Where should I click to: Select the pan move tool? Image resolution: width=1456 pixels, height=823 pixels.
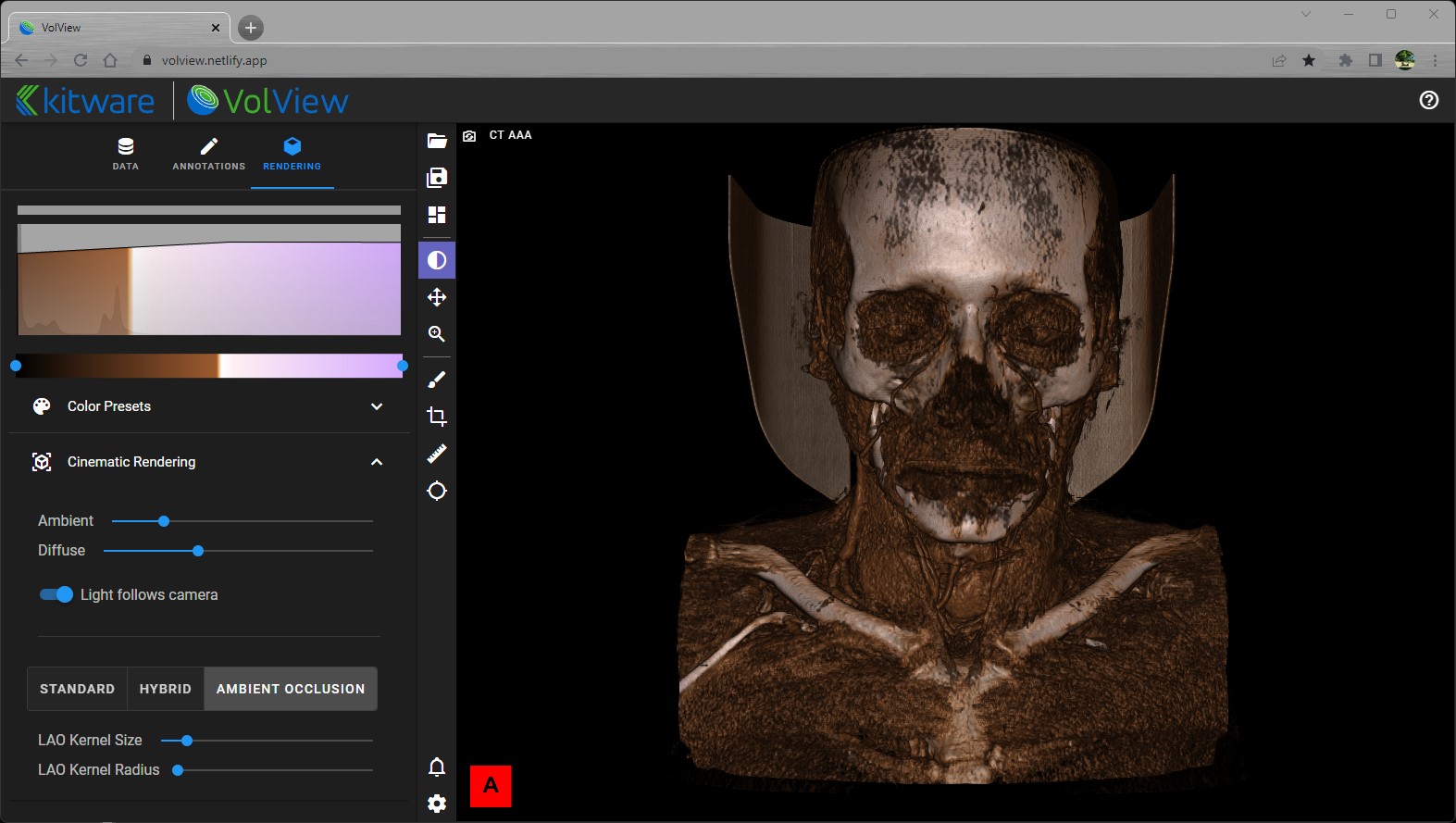pyautogui.click(x=437, y=297)
